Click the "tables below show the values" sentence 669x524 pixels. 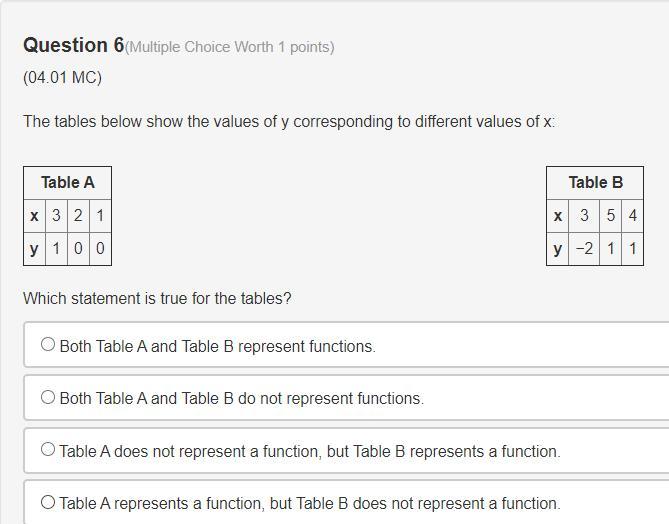[x=288, y=122]
